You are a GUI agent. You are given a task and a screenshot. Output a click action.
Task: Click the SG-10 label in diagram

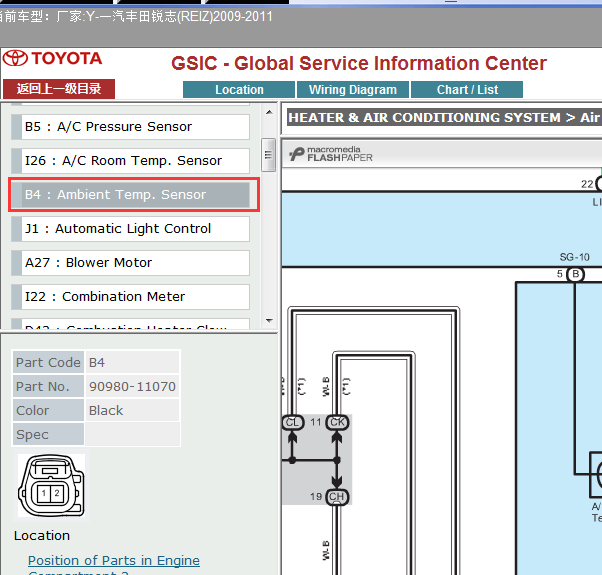point(574,257)
